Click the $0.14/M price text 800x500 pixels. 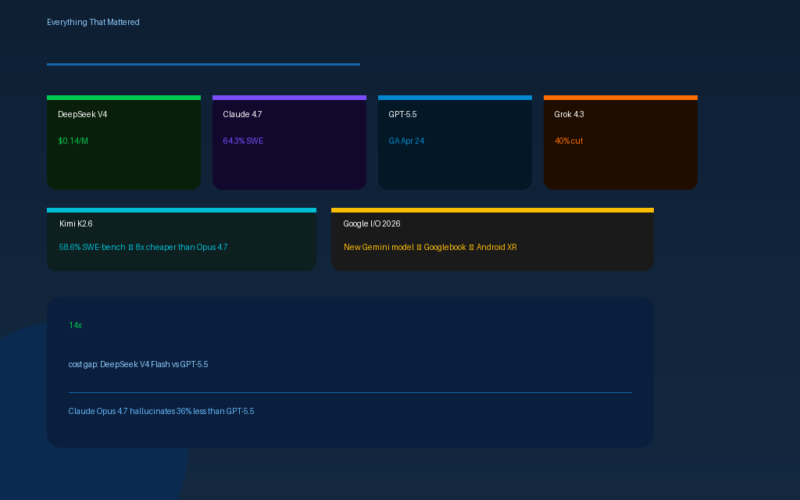pos(73,141)
